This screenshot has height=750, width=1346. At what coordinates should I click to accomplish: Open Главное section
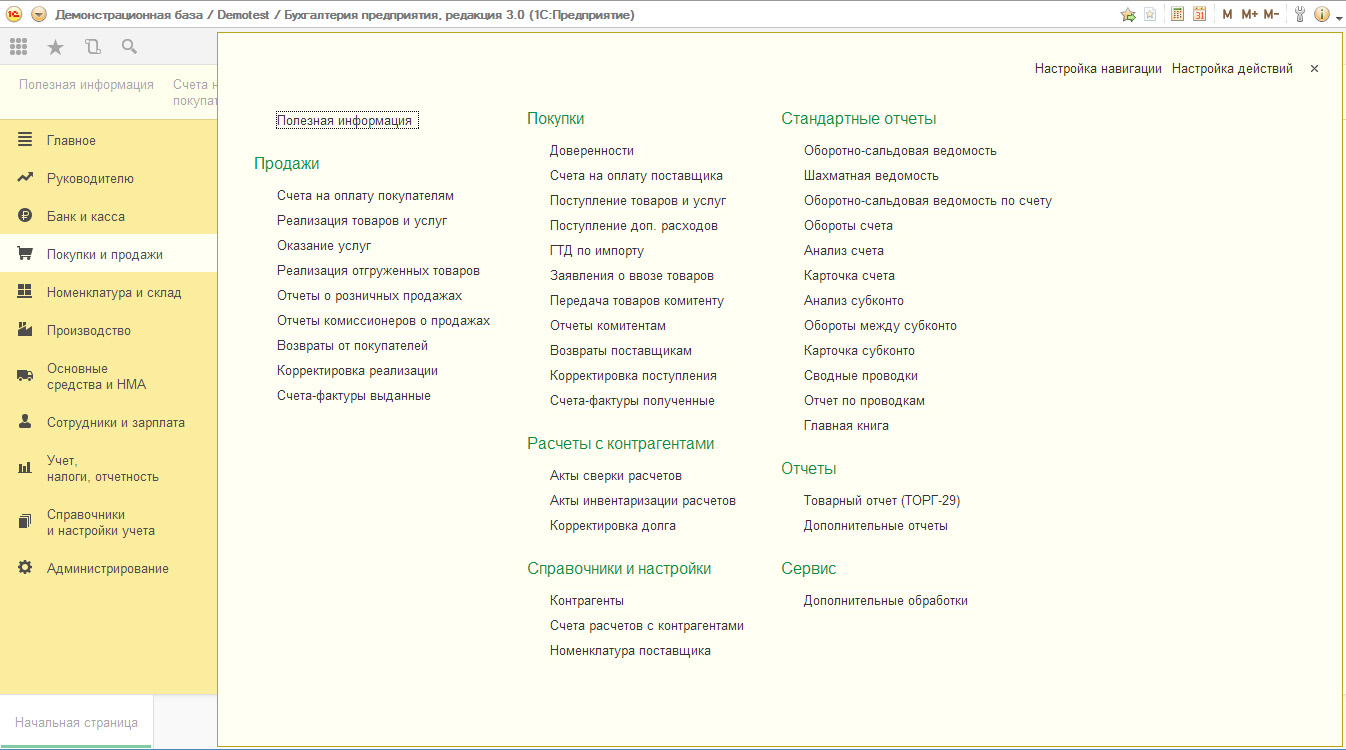pos(108,140)
